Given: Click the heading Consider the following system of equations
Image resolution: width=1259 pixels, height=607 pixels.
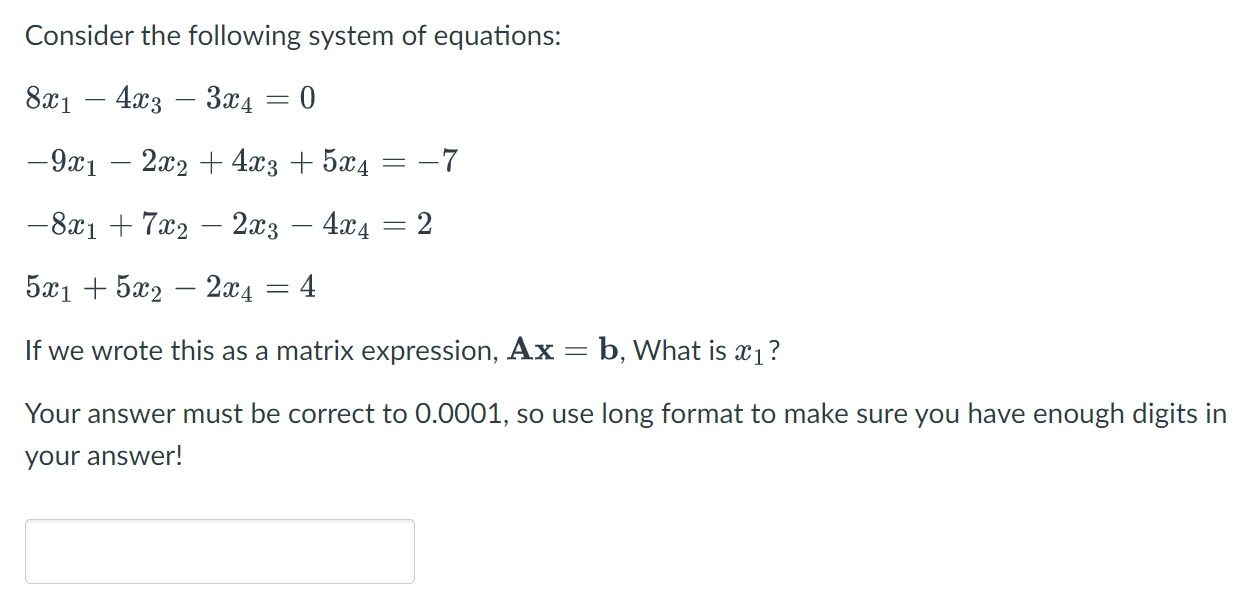Looking at the screenshot, I should (x=292, y=35).
